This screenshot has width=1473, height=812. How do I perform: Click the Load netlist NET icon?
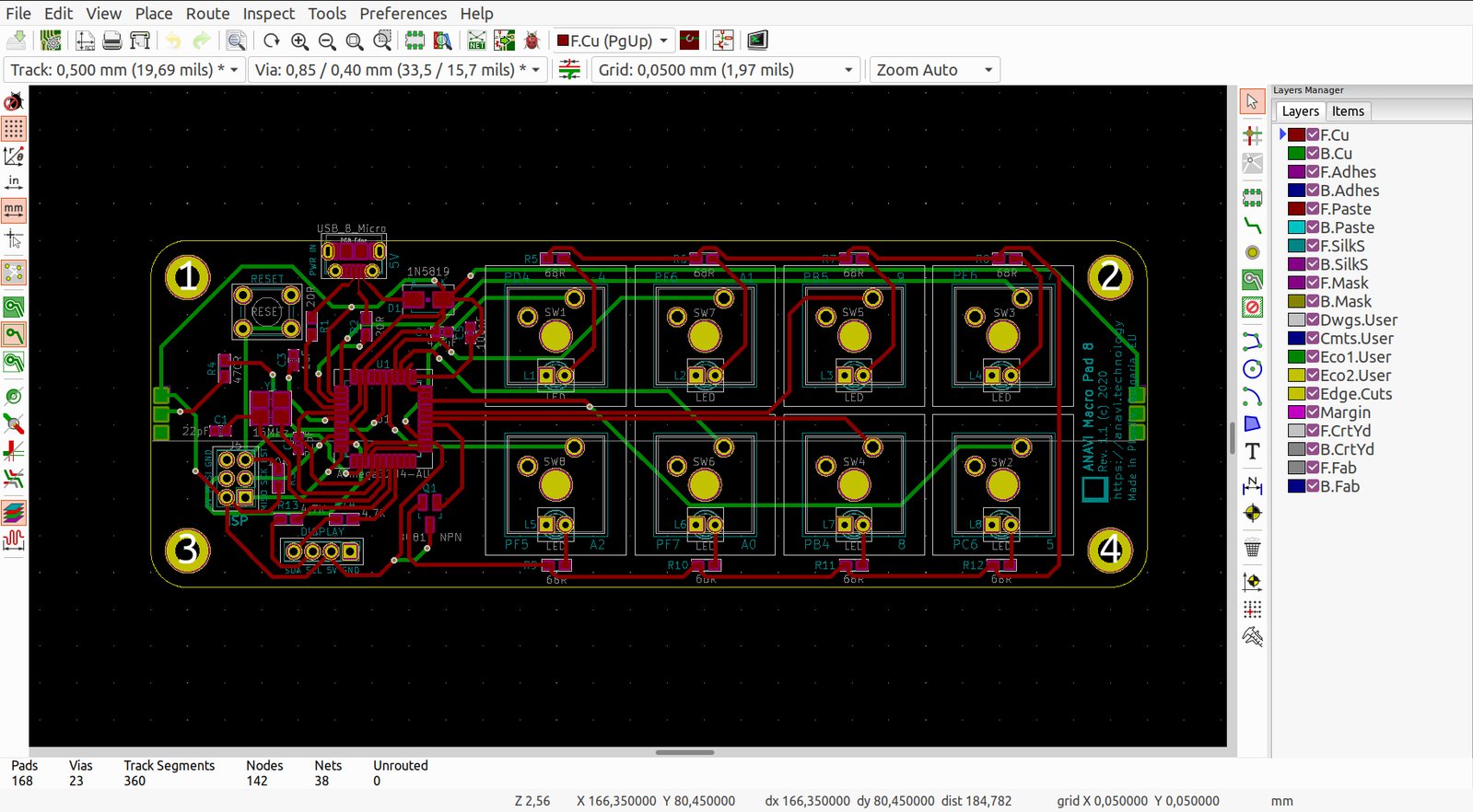coord(476,41)
